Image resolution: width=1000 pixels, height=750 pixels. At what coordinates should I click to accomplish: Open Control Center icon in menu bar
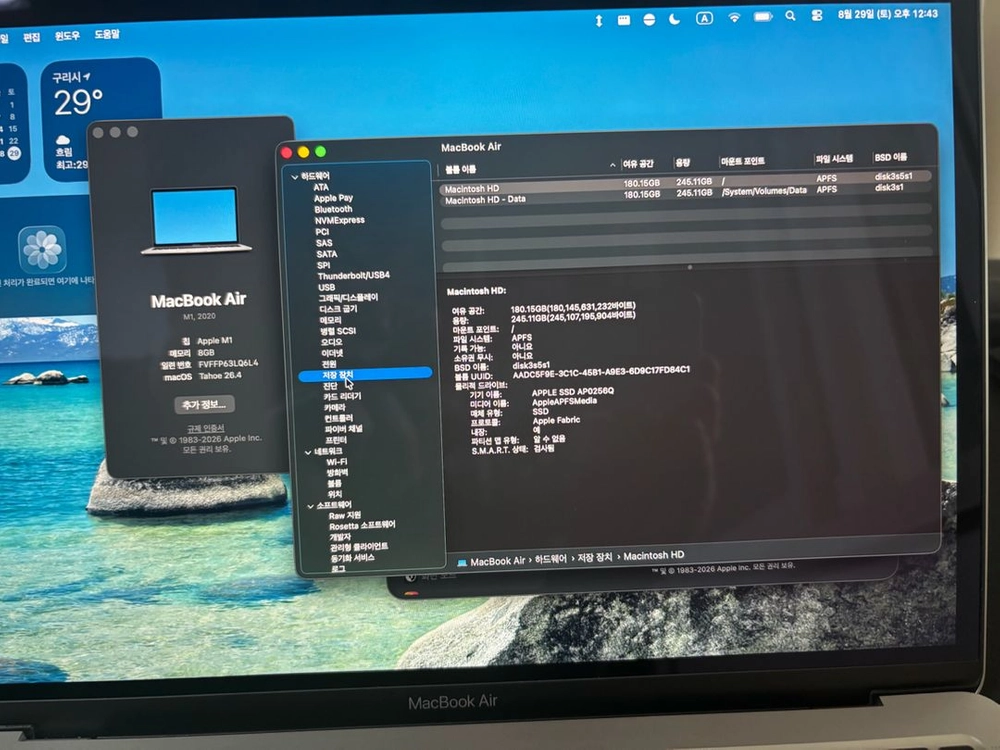816,16
